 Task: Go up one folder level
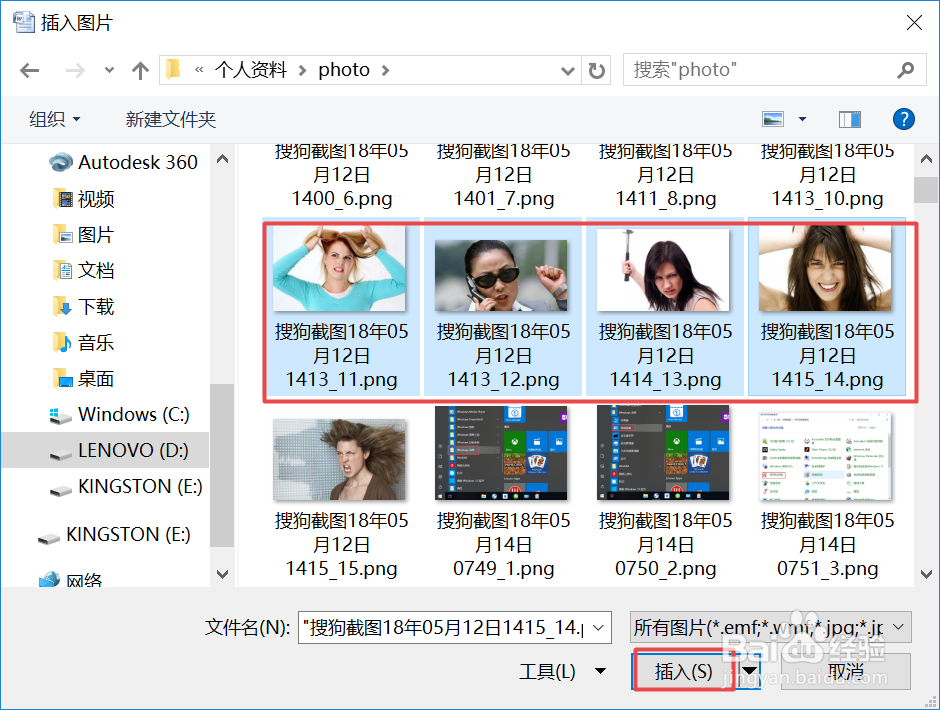[138, 69]
